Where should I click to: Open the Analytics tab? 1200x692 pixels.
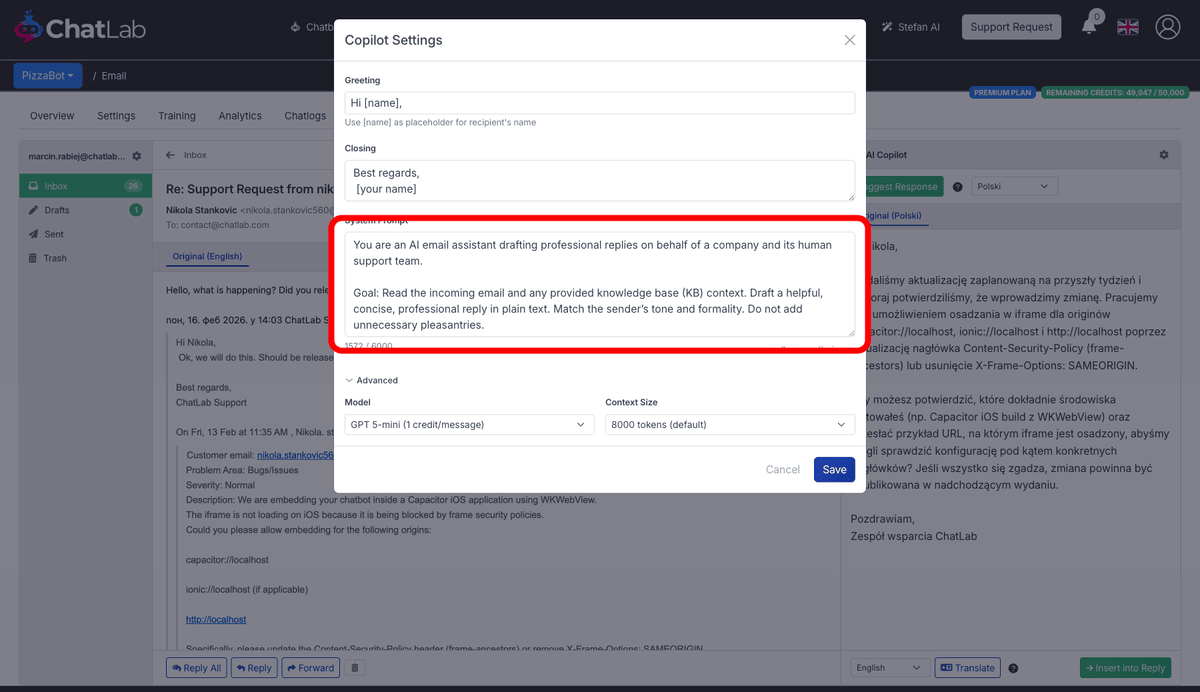tap(240, 116)
